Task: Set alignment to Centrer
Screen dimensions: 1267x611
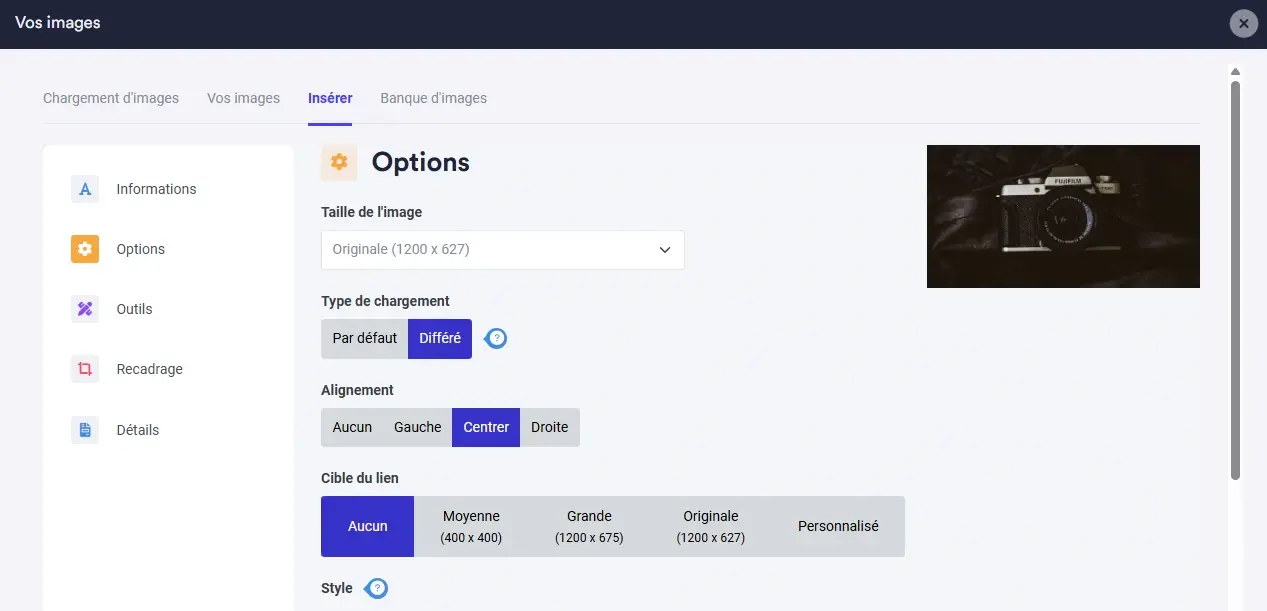Action: tap(486, 427)
